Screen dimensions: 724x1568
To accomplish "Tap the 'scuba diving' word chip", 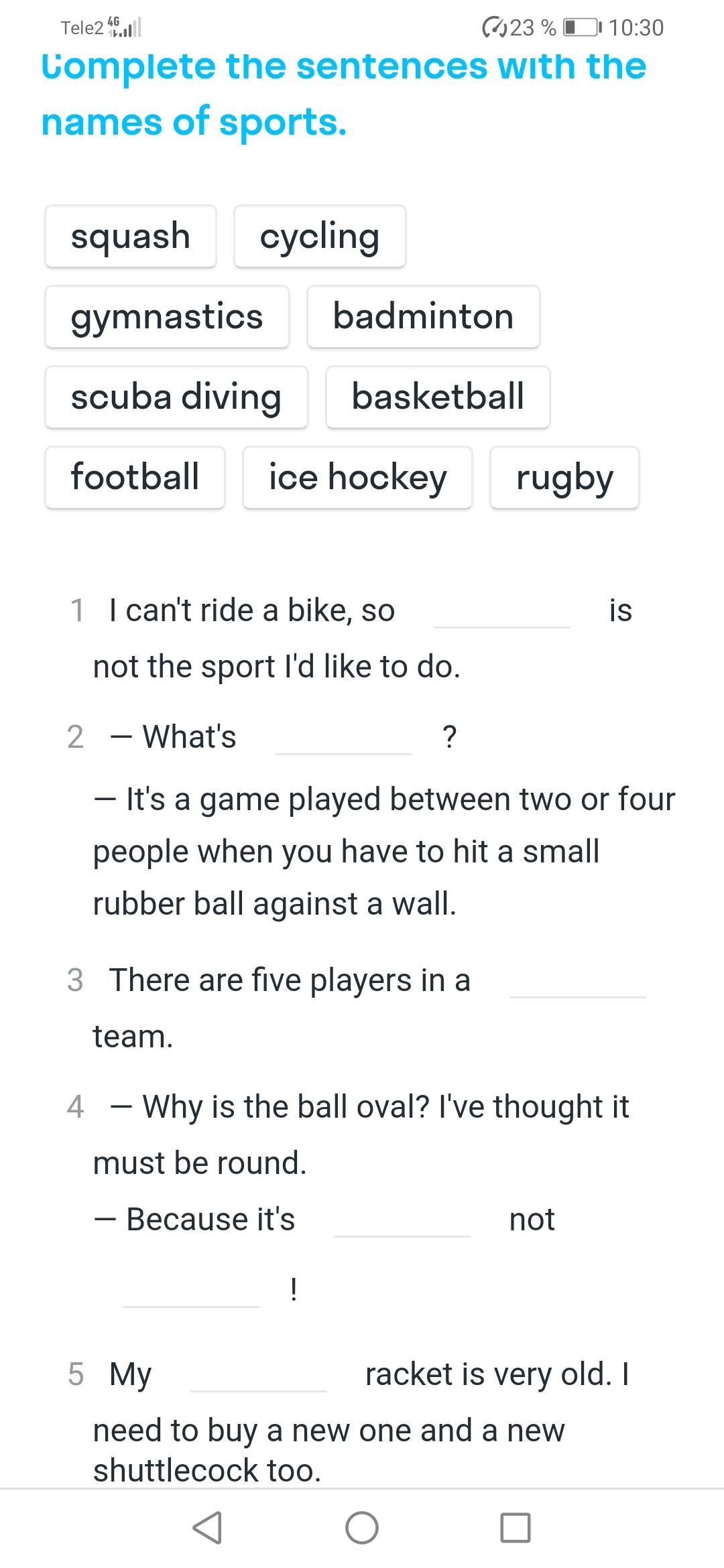I will pos(176,397).
